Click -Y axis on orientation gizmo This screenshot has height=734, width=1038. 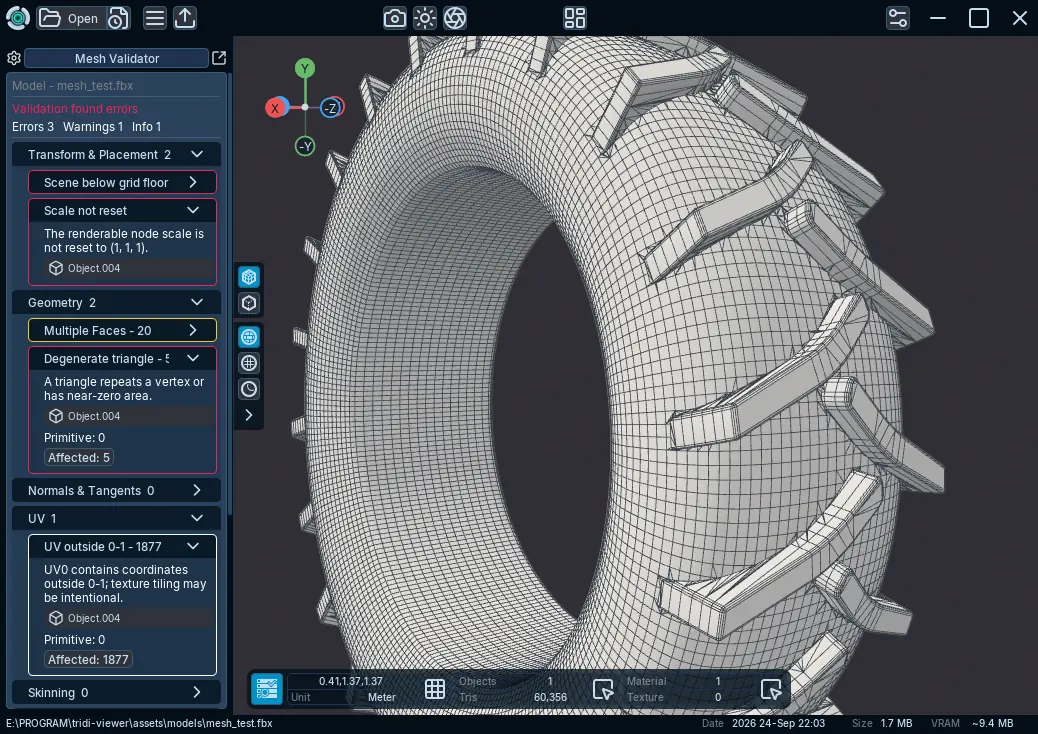(x=305, y=146)
